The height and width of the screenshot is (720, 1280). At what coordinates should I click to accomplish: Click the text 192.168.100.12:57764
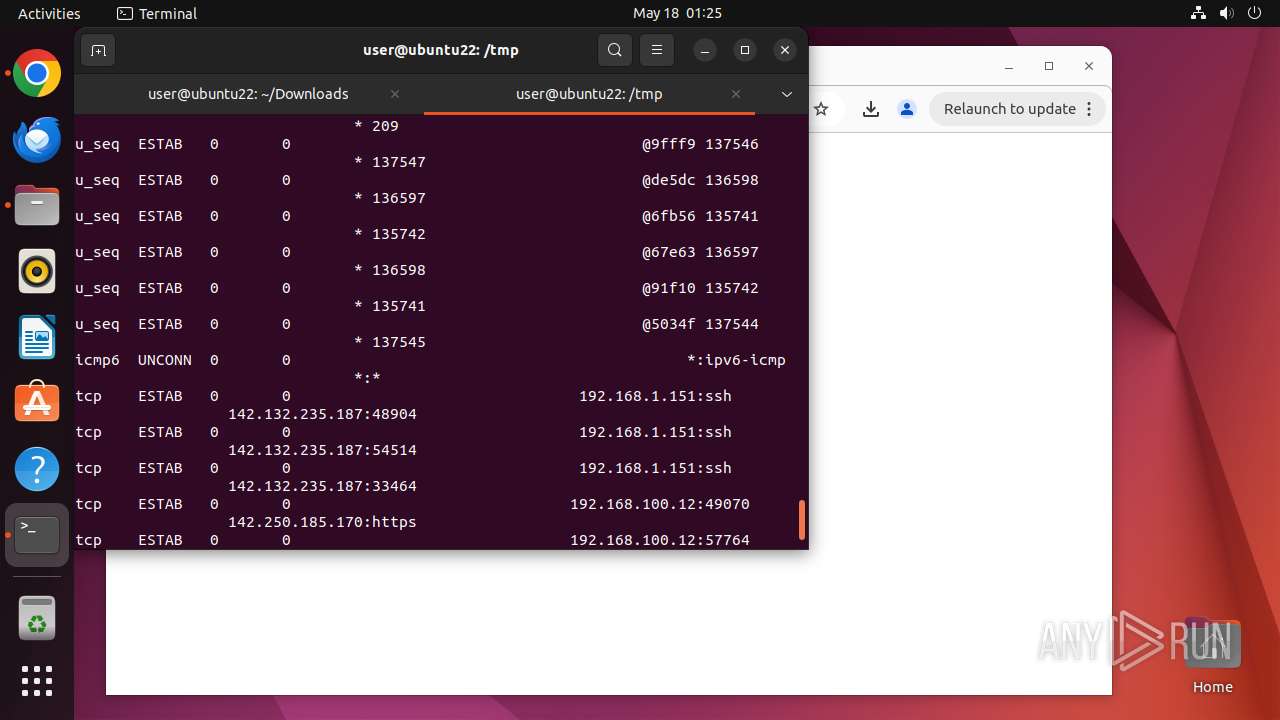(660, 540)
